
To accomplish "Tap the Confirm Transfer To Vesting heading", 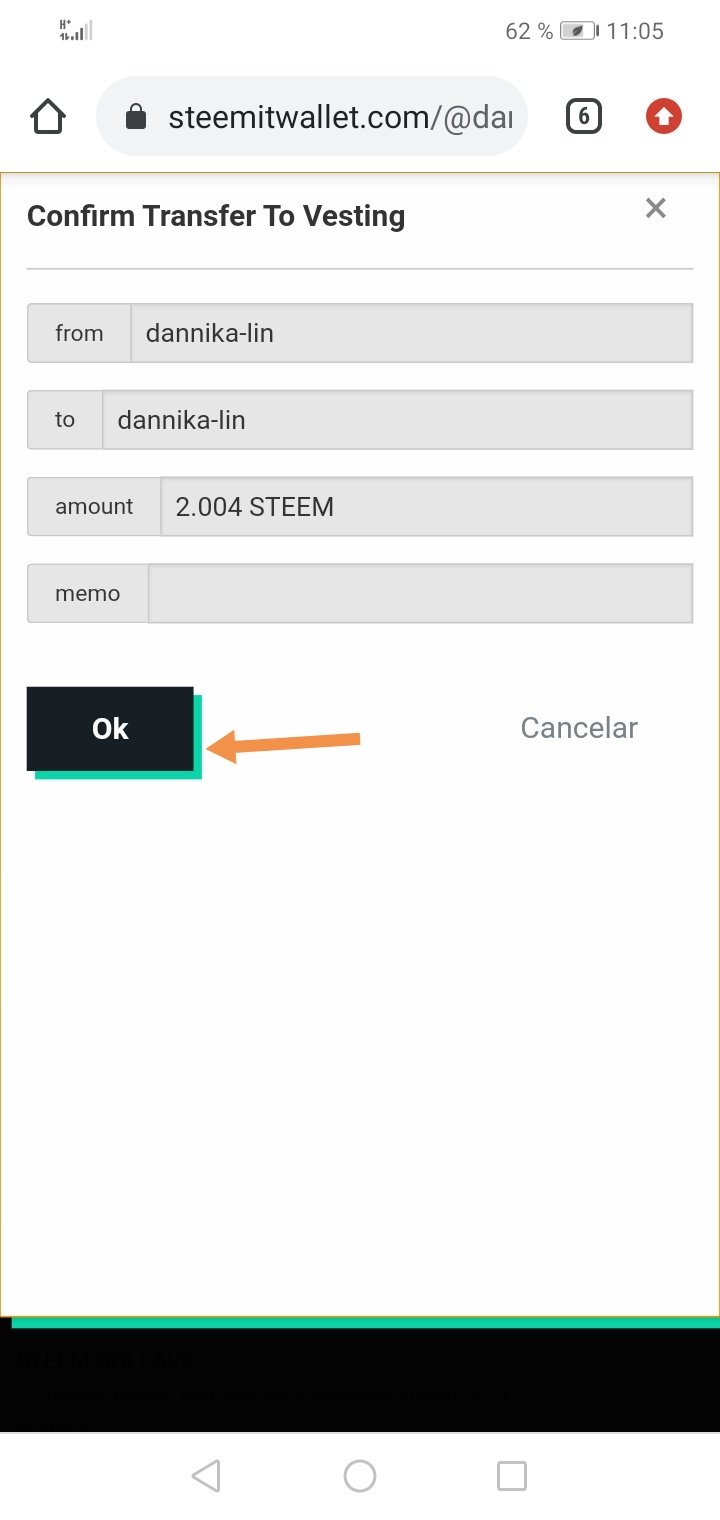I will 216,216.
